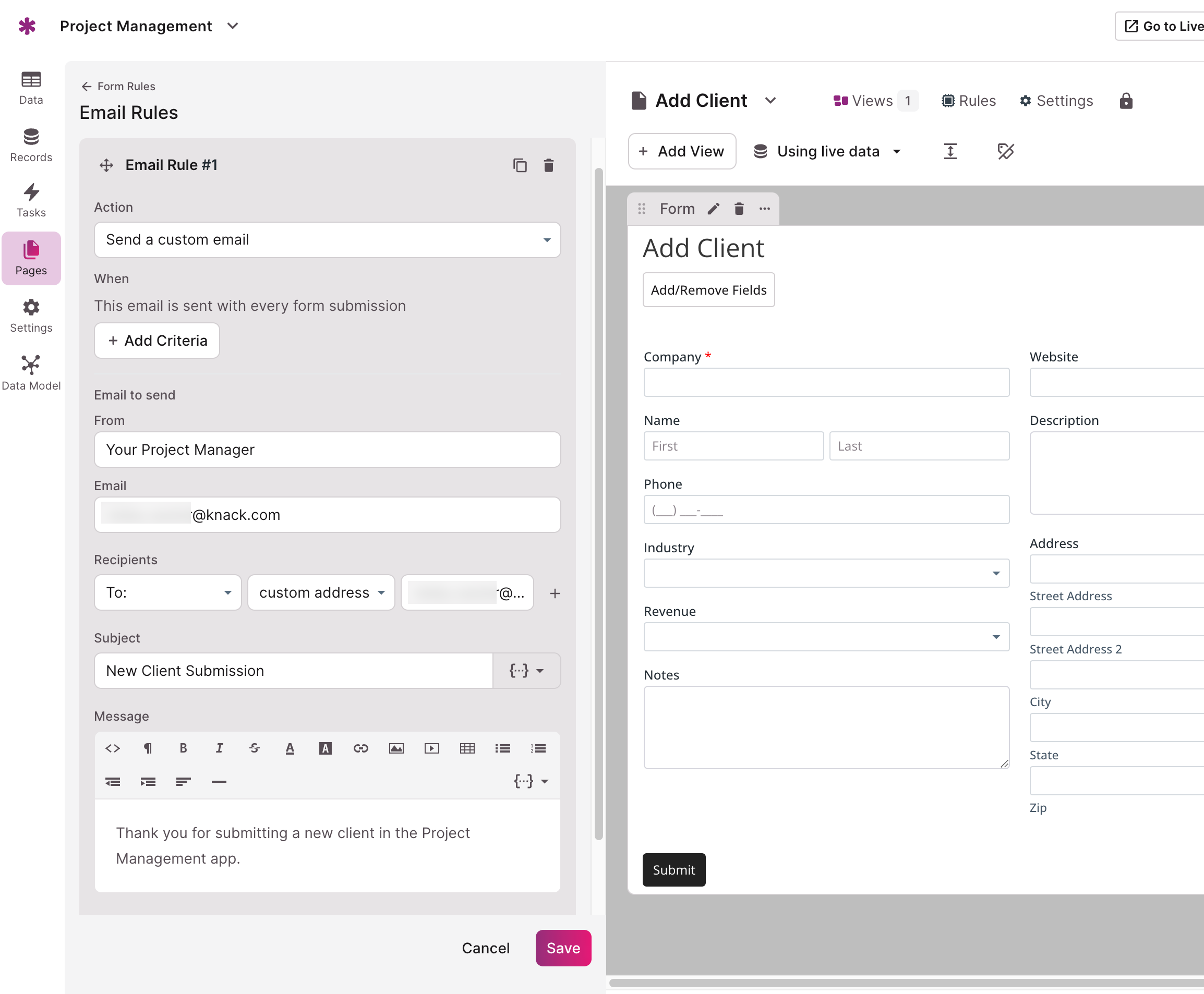Open the Views tab
Image resolution: width=1204 pixels, height=994 pixels.
pyautogui.click(x=875, y=101)
